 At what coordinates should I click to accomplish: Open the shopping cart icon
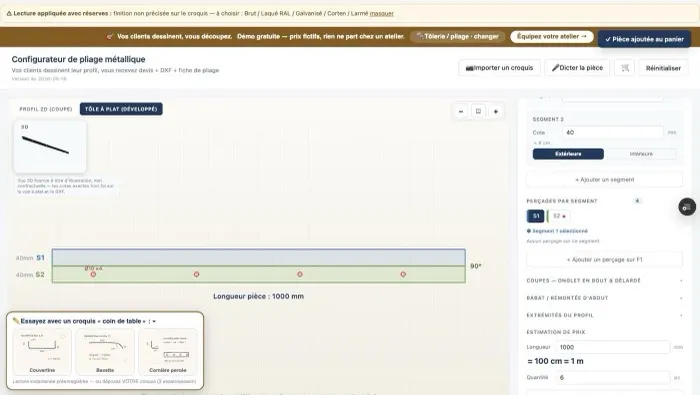click(x=625, y=68)
